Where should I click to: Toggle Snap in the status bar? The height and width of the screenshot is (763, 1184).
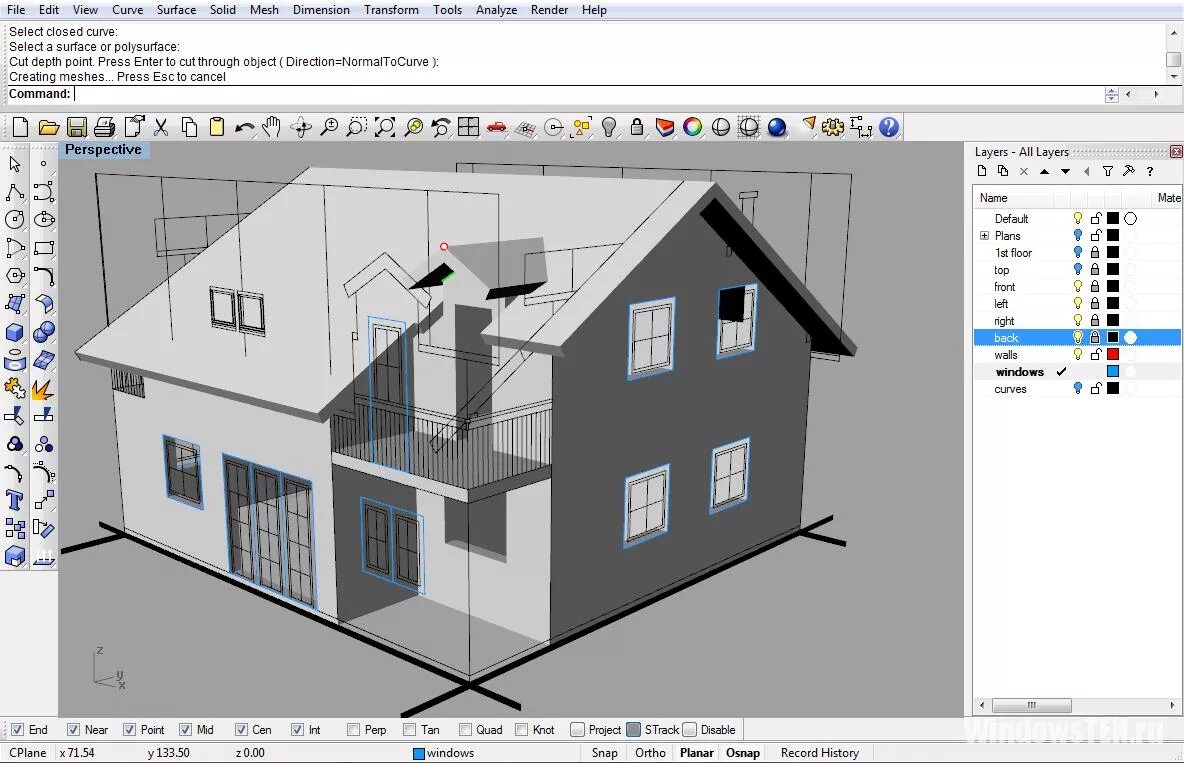coord(605,752)
